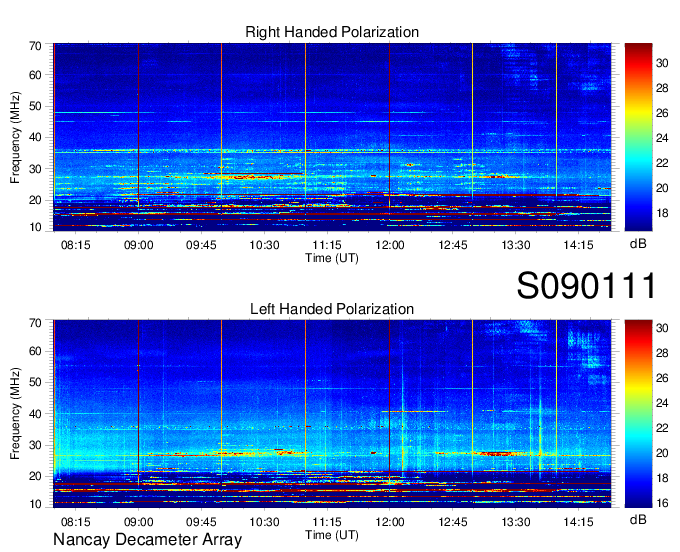The height and width of the screenshot is (552, 680).
Task: Pick the Right Handed Polarization colorbar gradient
Action: point(638,137)
